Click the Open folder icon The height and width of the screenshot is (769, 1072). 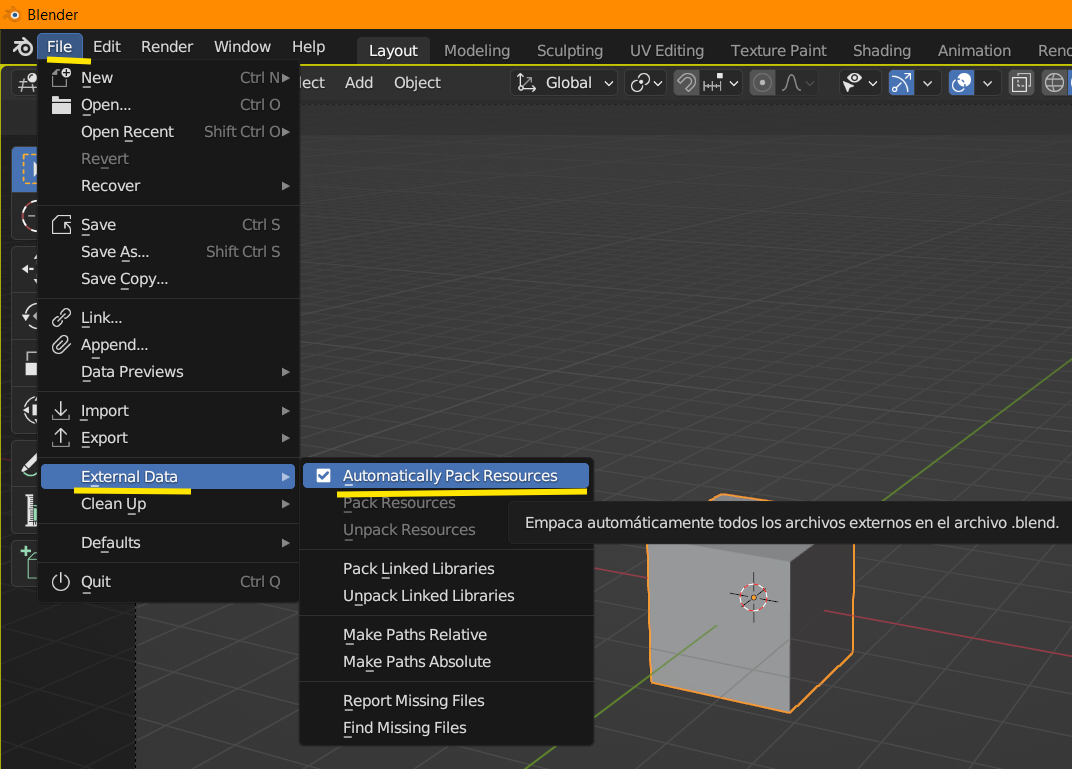coord(62,105)
